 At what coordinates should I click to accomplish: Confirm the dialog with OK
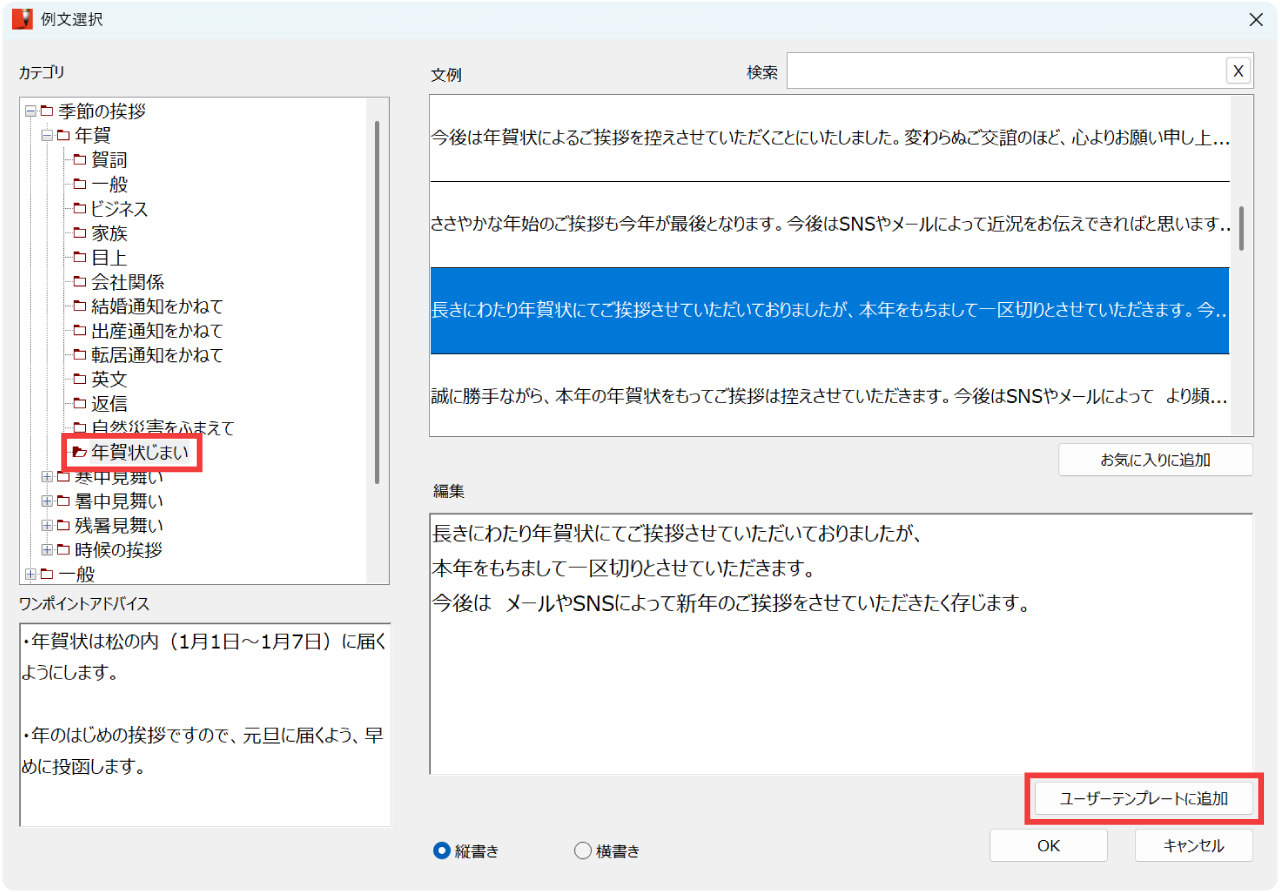[x=1048, y=845]
